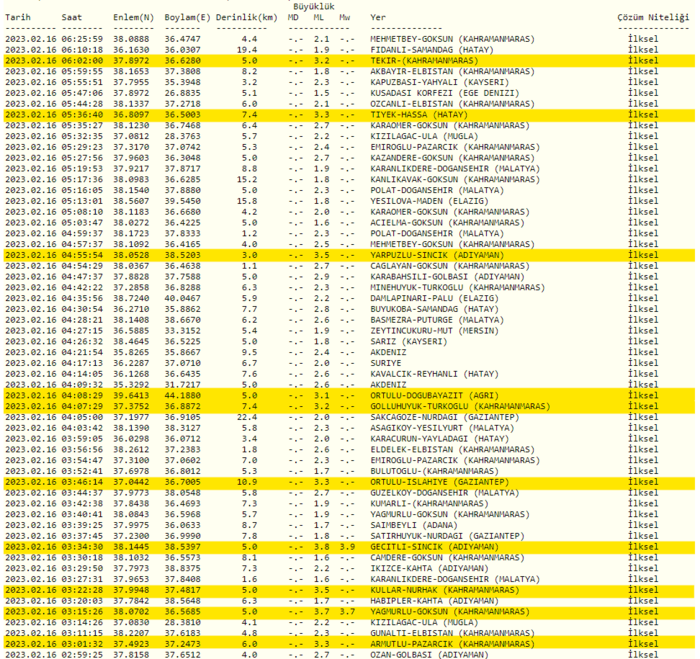Select highlighted GOLLUHUYUK-TURKOGLU (KAHRAMANMARAS) row
This screenshot has height=659, width=700.
click(x=350, y=406)
